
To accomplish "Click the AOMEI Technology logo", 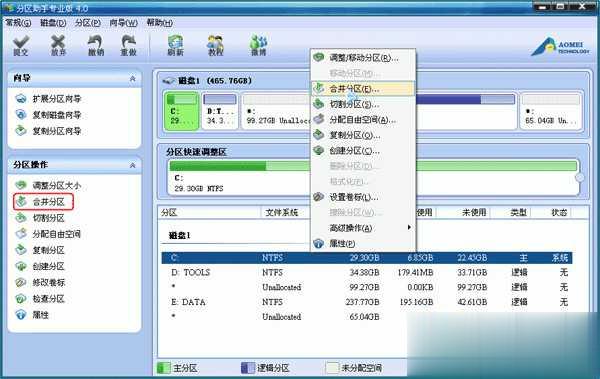I will pos(560,47).
